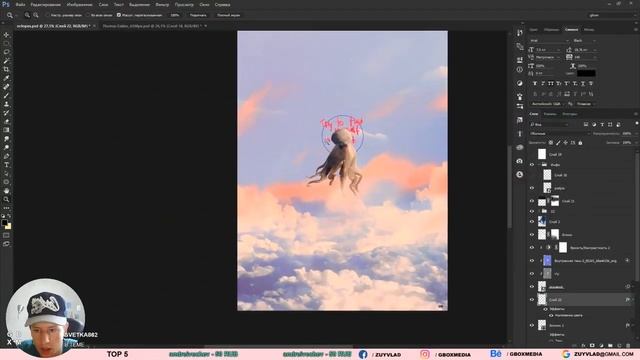The width and height of the screenshot is (640, 360).
Task: Select the Eyedropper tool
Action: [6, 78]
